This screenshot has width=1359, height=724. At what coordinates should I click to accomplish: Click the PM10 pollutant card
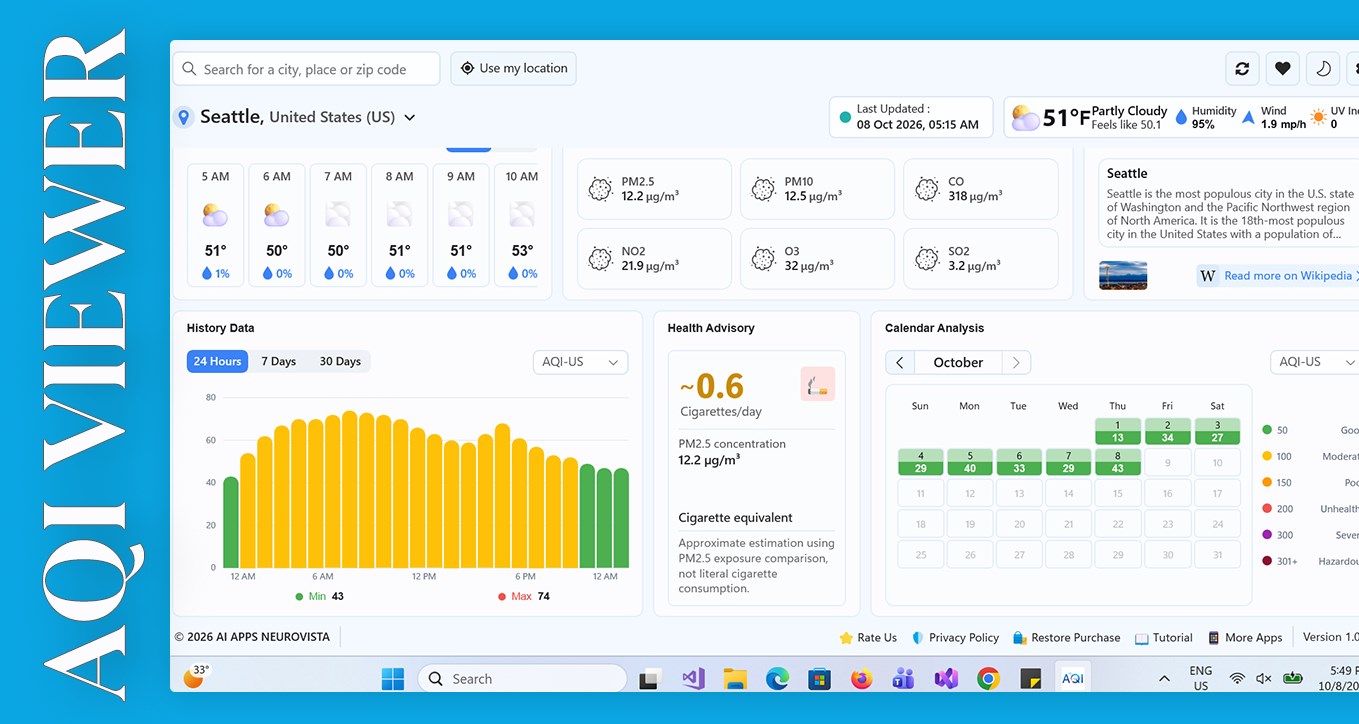pos(817,189)
